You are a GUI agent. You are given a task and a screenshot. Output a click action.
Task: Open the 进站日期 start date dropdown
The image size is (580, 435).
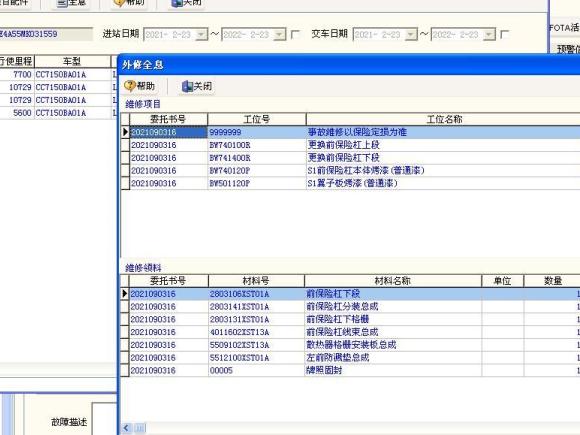[201, 35]
